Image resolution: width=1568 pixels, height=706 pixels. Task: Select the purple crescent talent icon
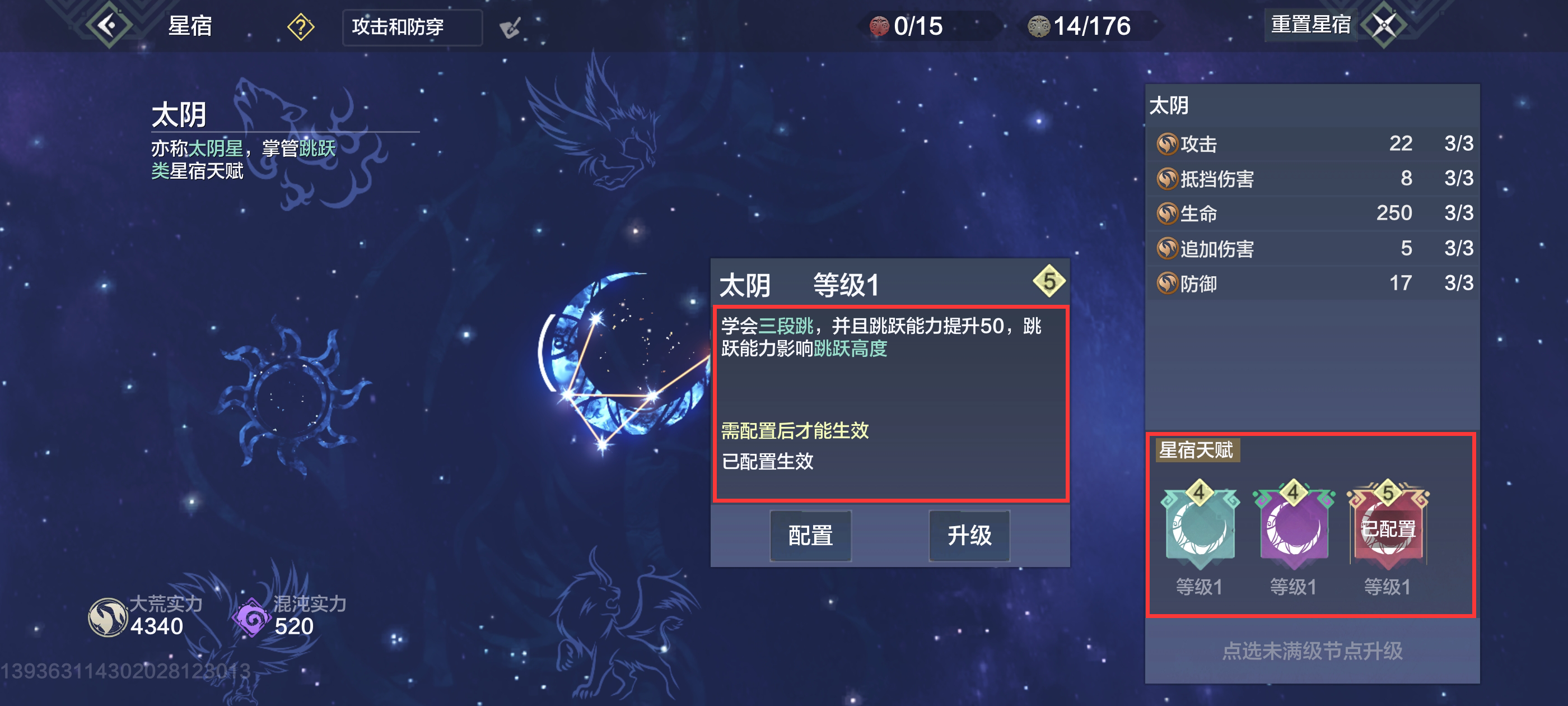(1294, 525)
